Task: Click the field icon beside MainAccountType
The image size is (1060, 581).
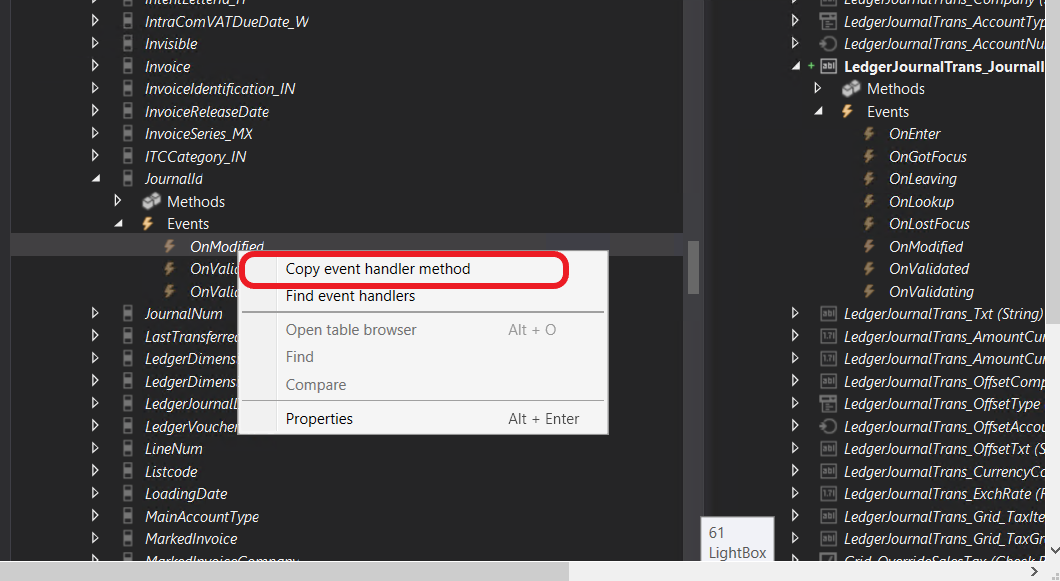Action: pyautogui.click(x=127, y=516)
